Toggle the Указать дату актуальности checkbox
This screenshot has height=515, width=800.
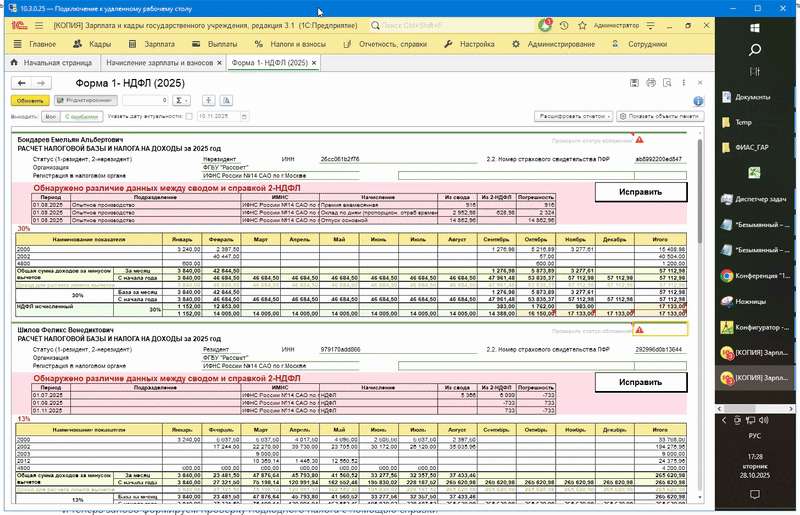coord(189,116)
